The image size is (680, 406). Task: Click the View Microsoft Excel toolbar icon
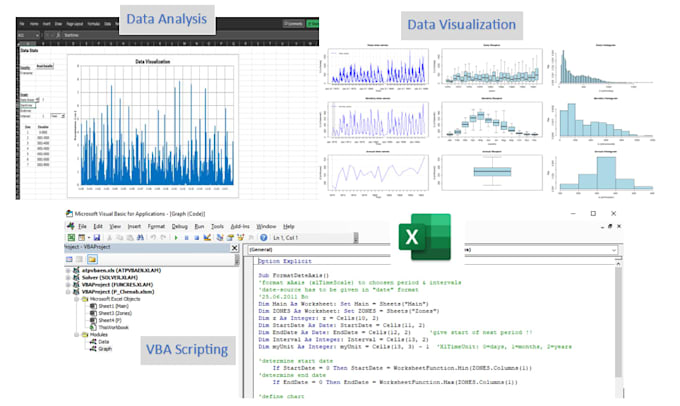[71, 238]
